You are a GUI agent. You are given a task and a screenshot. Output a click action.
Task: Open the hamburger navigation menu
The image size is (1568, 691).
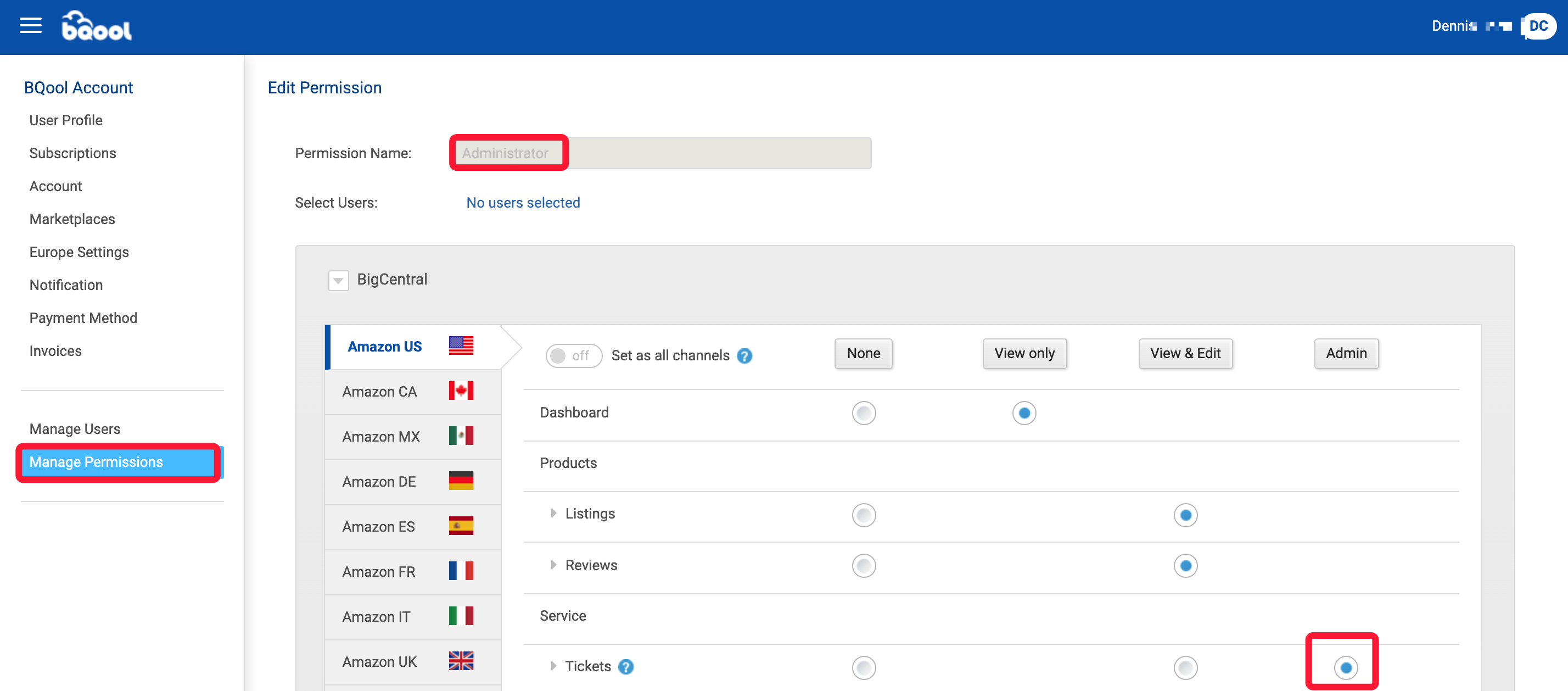point(30,26)
